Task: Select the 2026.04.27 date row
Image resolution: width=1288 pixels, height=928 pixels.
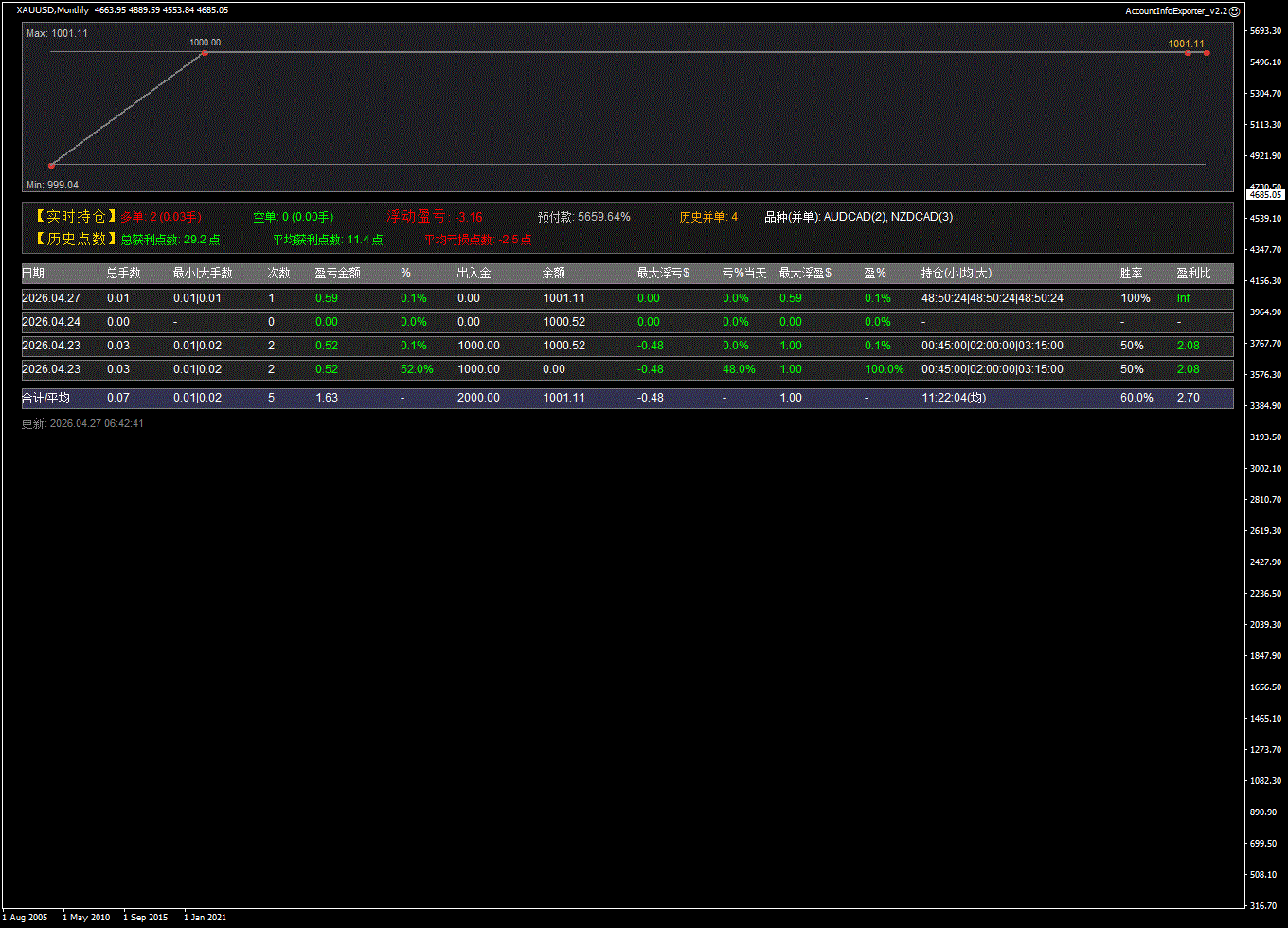Action: [x=51, y=298]
